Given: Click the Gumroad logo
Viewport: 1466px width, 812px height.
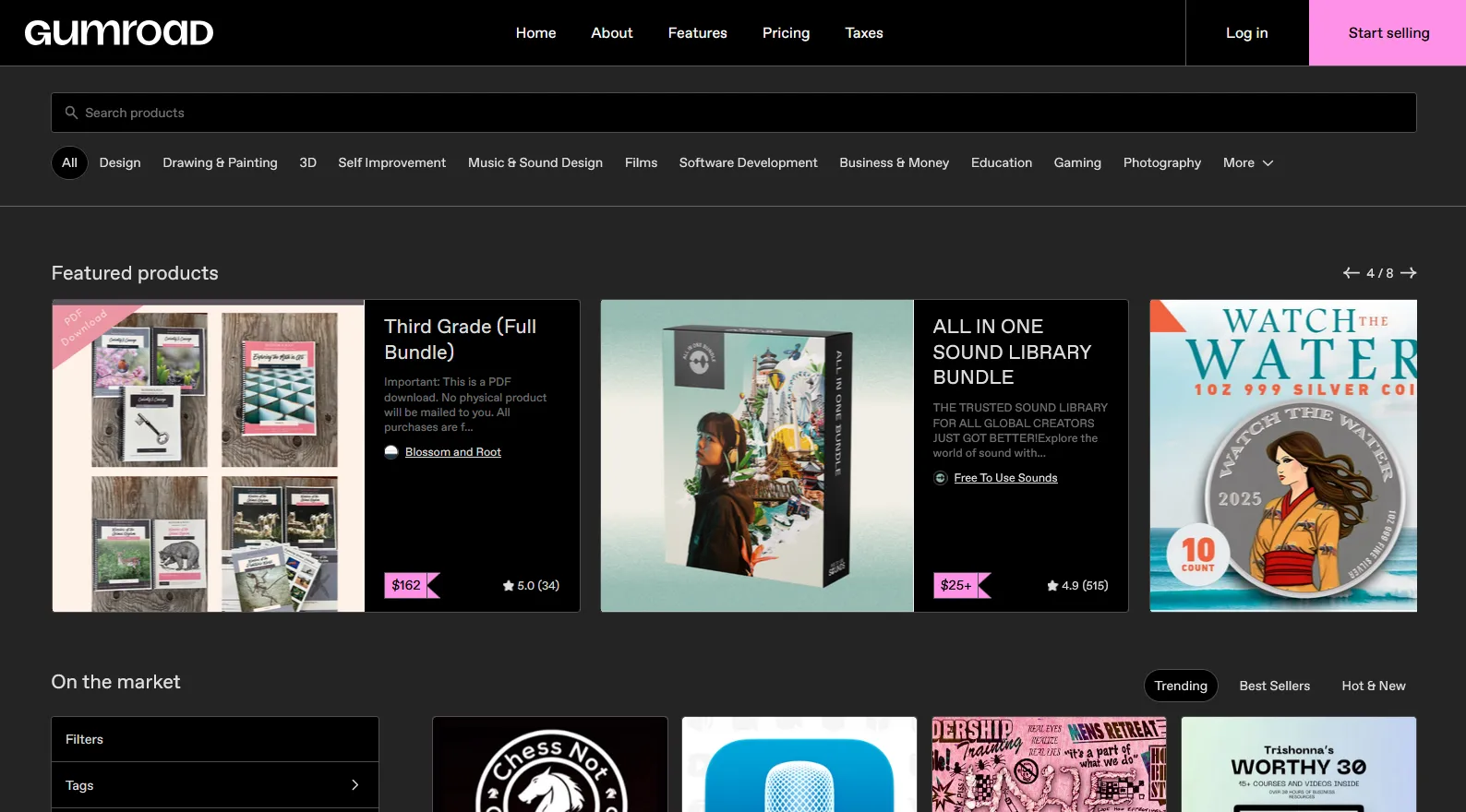Looking at the screenshot, I should [x=119, y=33].
